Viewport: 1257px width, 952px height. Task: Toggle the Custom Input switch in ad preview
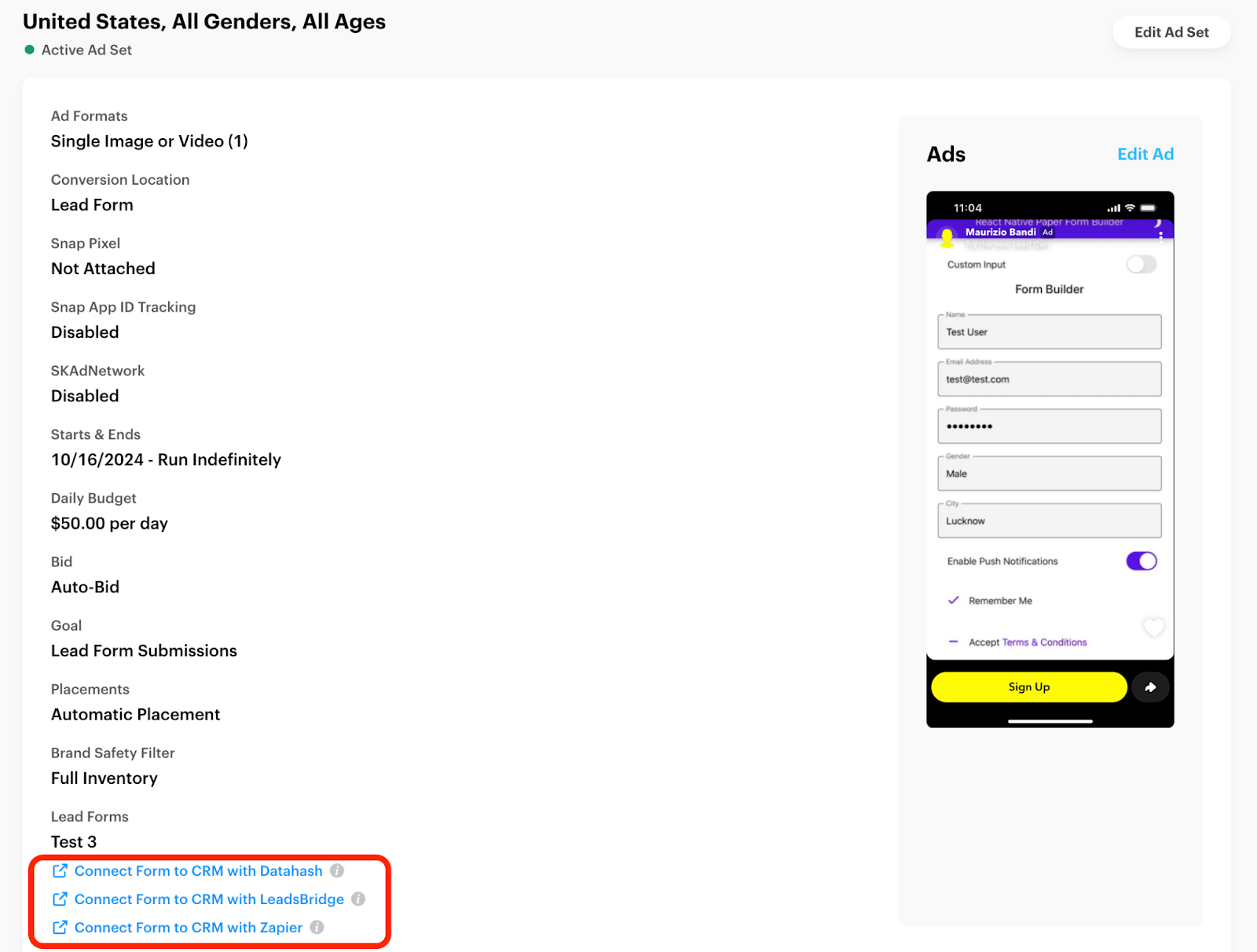[x=1142, y=265]
